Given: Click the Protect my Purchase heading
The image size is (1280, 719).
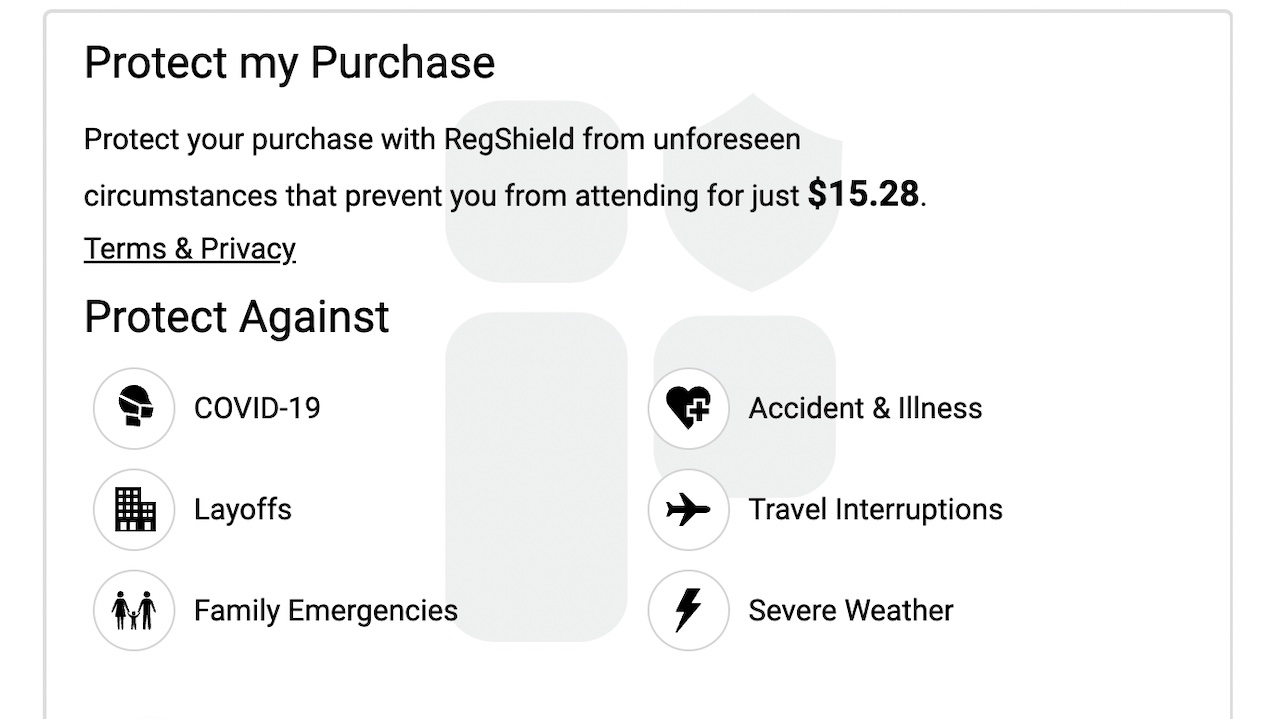Looking at the screenshot, I should pyautogui.click(x=290, y=63).
